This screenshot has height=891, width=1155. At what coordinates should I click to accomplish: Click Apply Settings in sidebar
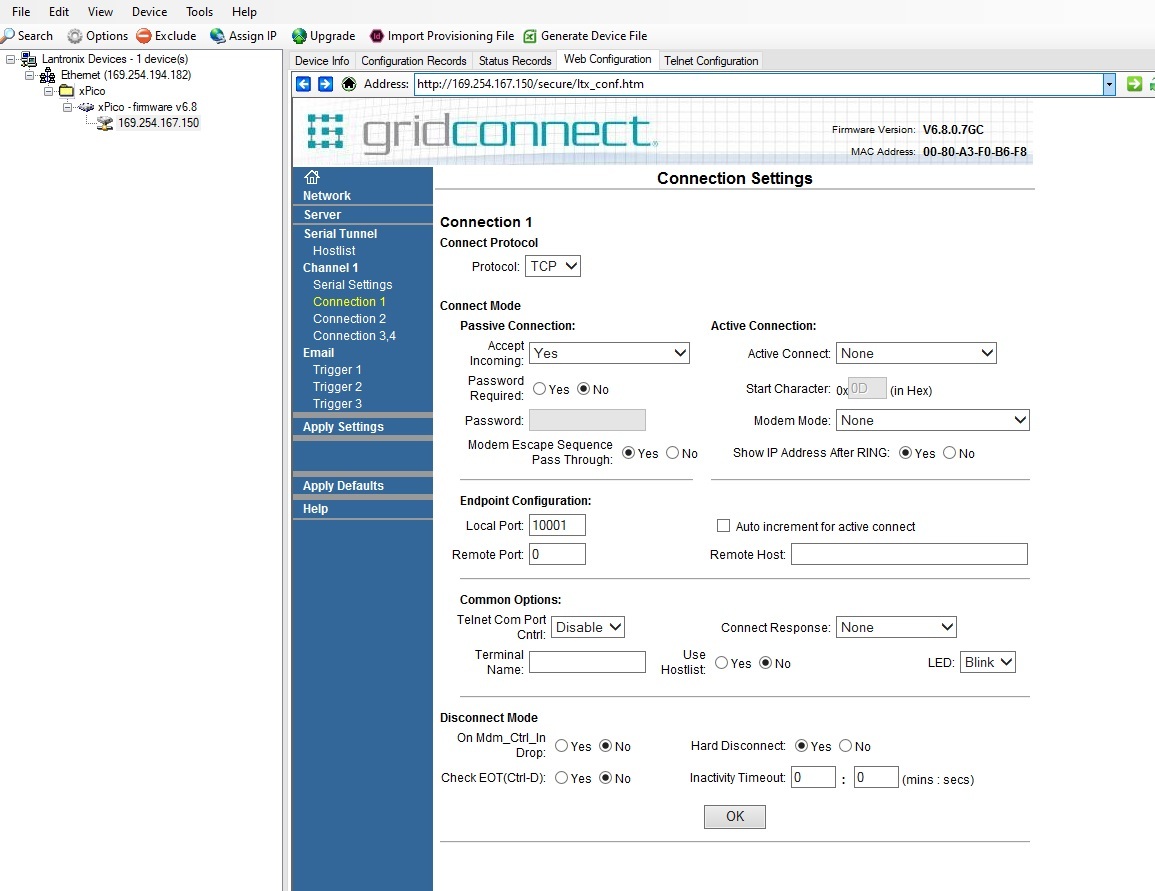coord(343,426)
